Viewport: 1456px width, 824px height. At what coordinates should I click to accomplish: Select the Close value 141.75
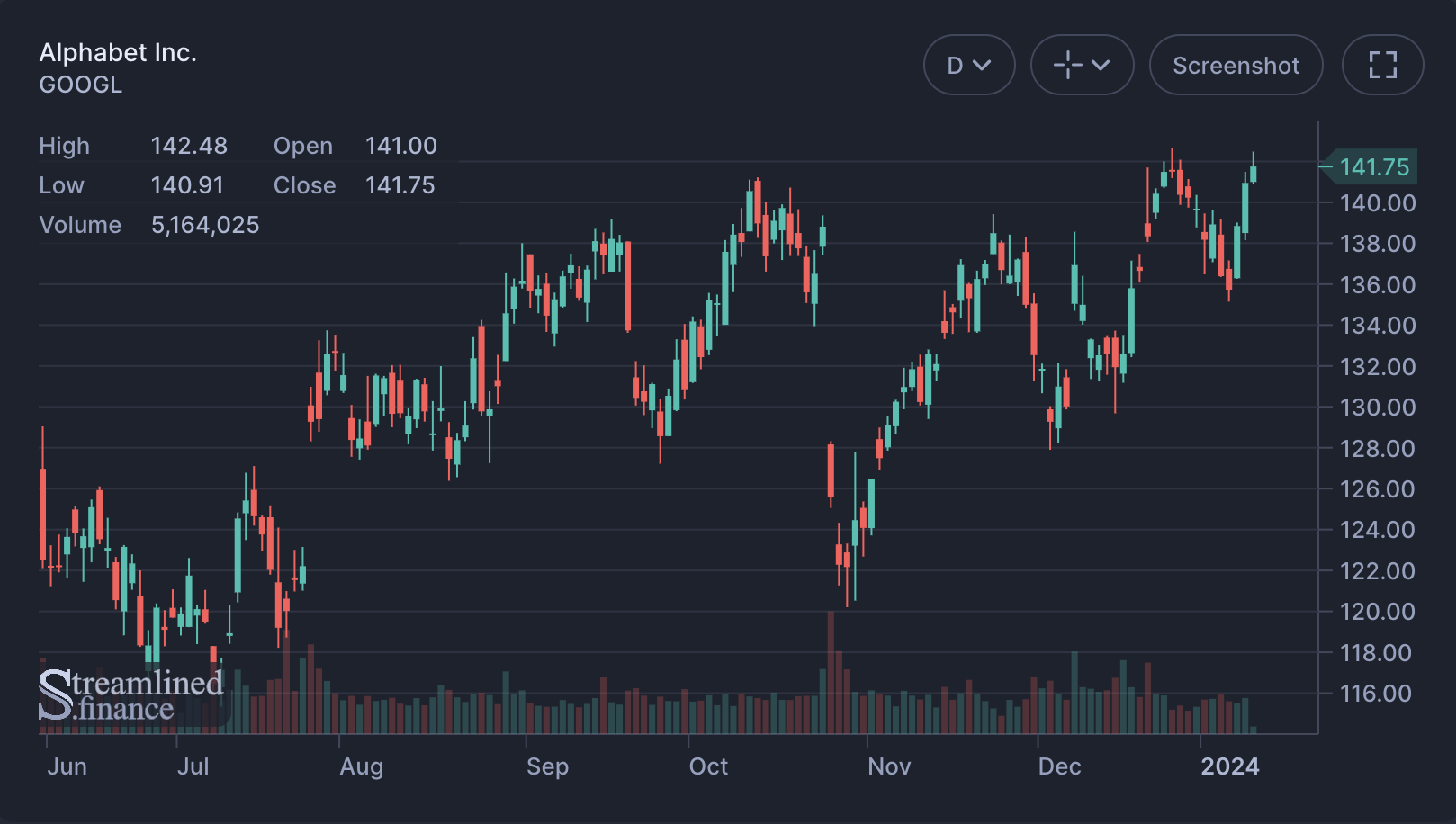click(x=400, y=185)
